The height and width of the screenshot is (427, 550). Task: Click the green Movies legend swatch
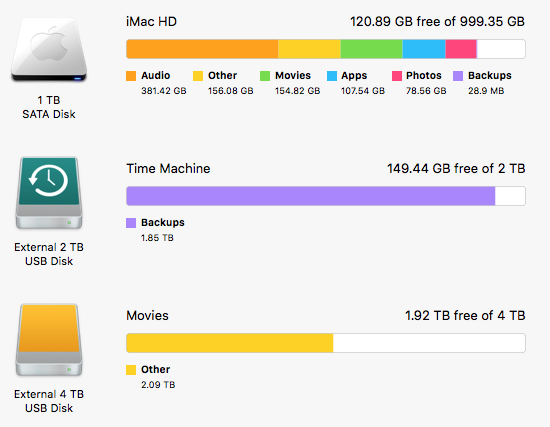point(265,76)
